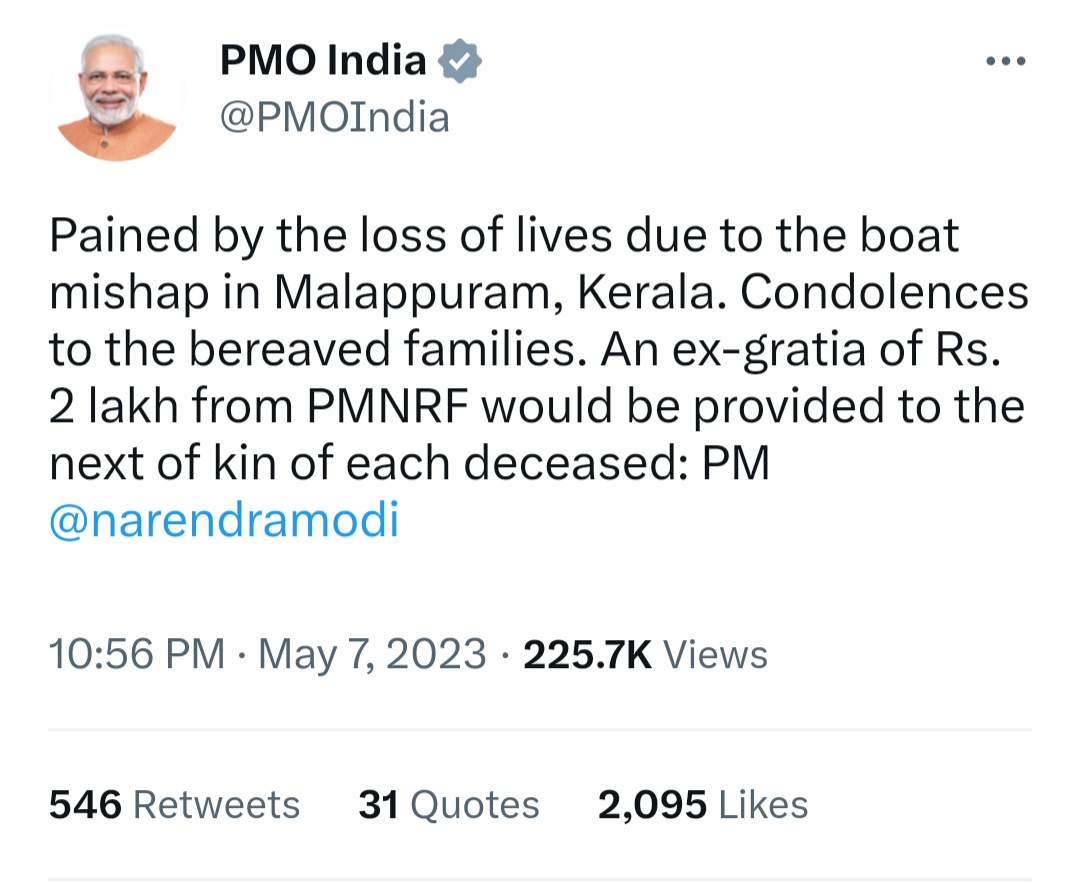
Task: Click the word Retweets in stats row
Action: [x=216, y=804]
